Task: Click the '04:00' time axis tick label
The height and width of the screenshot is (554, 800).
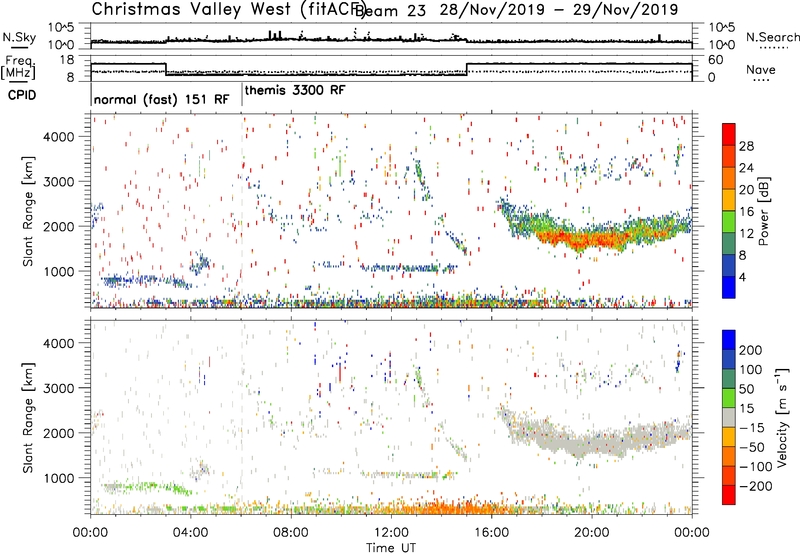Action: coord(191,533)
